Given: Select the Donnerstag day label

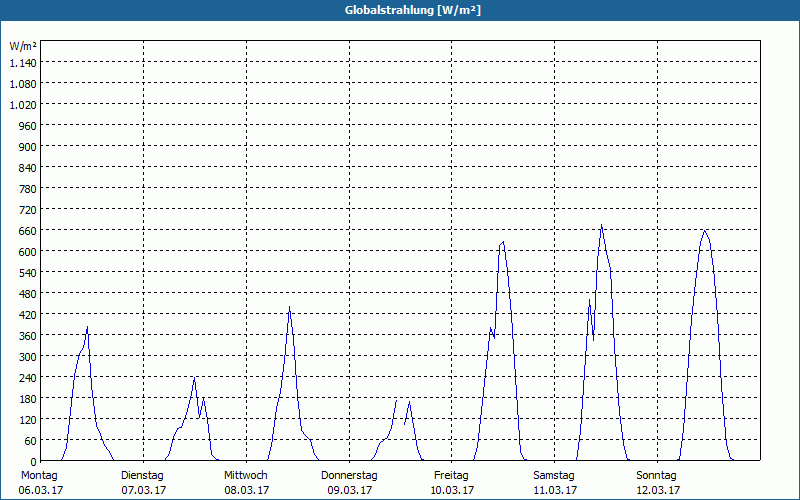Looking at the screenshot, I should click(349, 476).
